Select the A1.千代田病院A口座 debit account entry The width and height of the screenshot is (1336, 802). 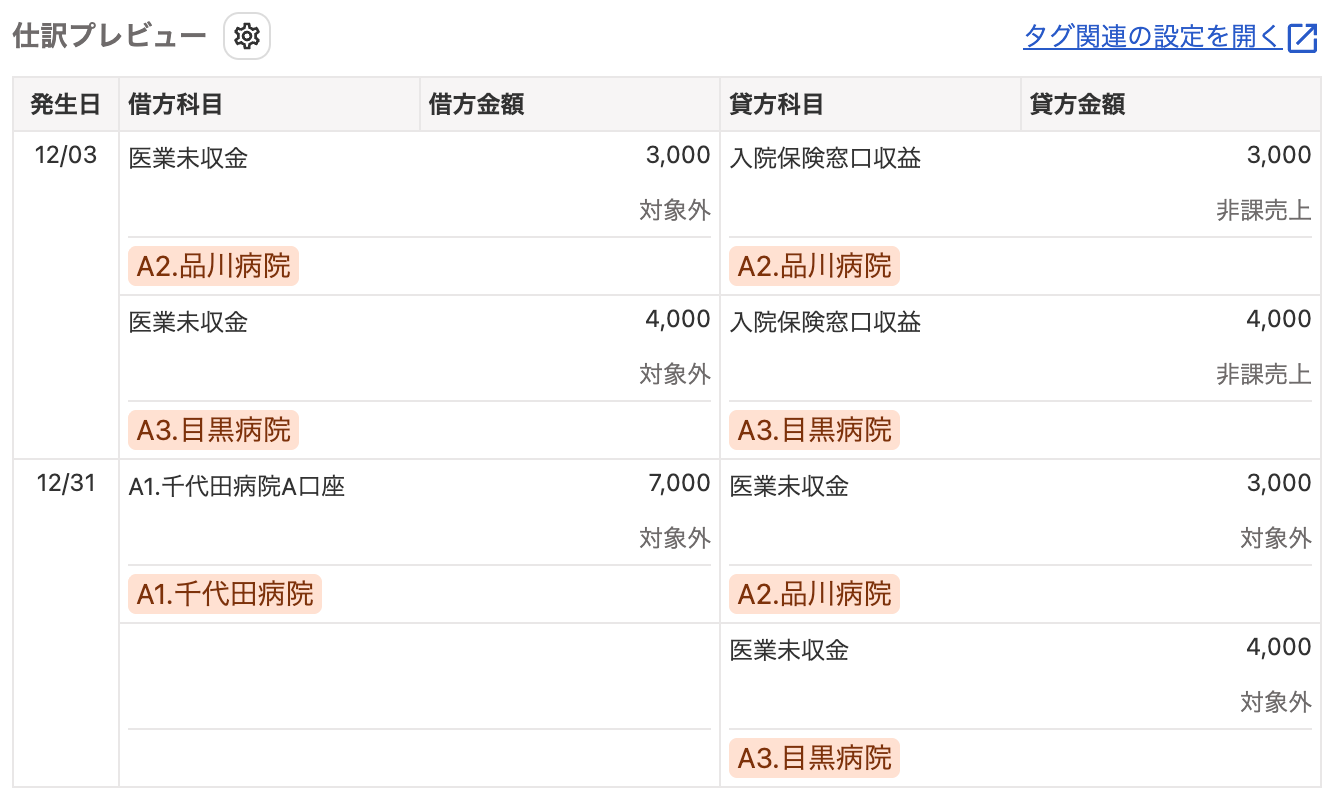coord(237,487)
